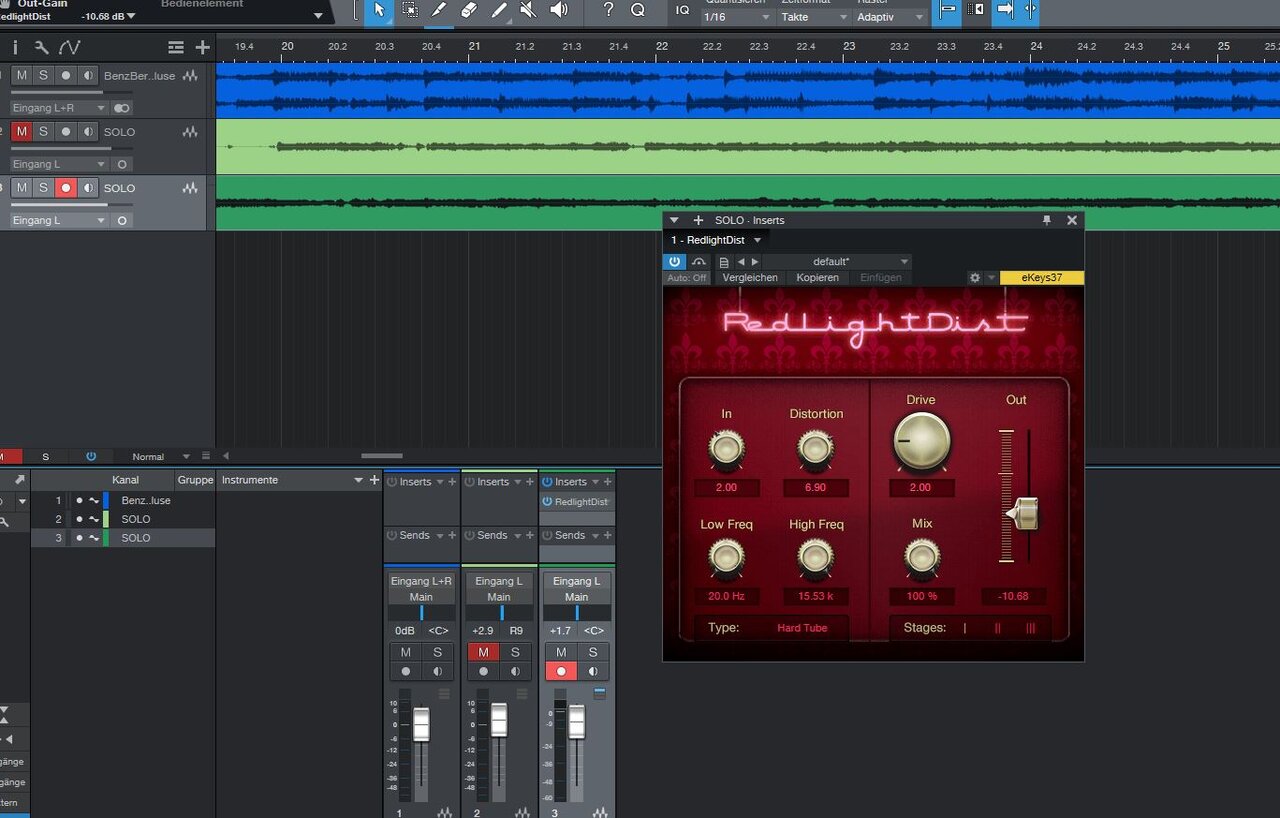Click the Drive knob
1280x818 pixels.
pos(921,442)
